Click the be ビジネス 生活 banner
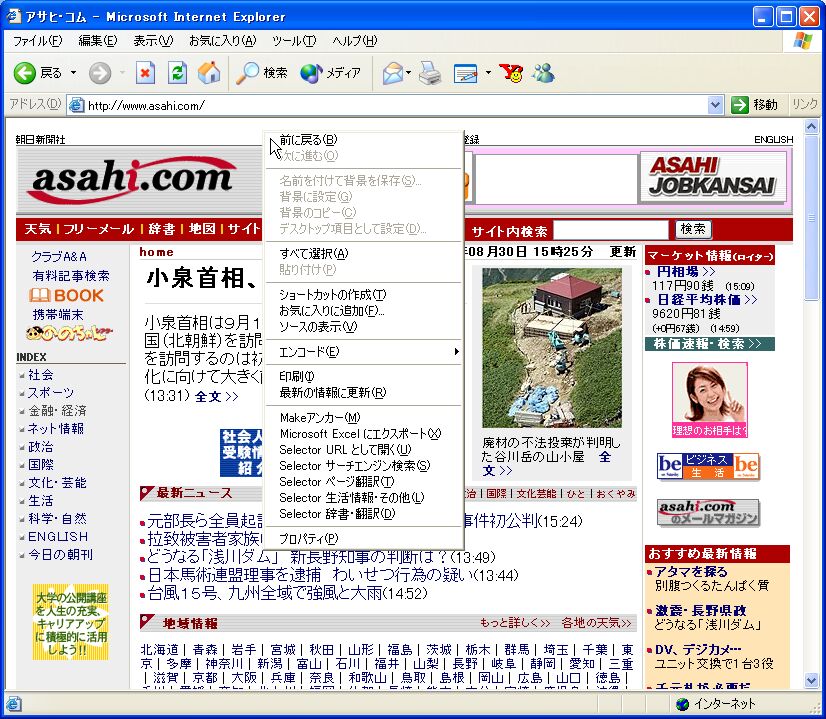The height and width of the screenshot is (719, 826). (709, 466)
